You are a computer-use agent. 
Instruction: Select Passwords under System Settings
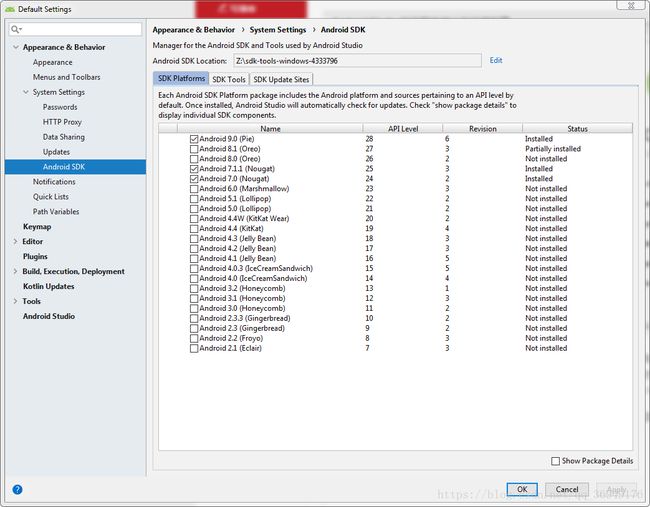point(60,107)
